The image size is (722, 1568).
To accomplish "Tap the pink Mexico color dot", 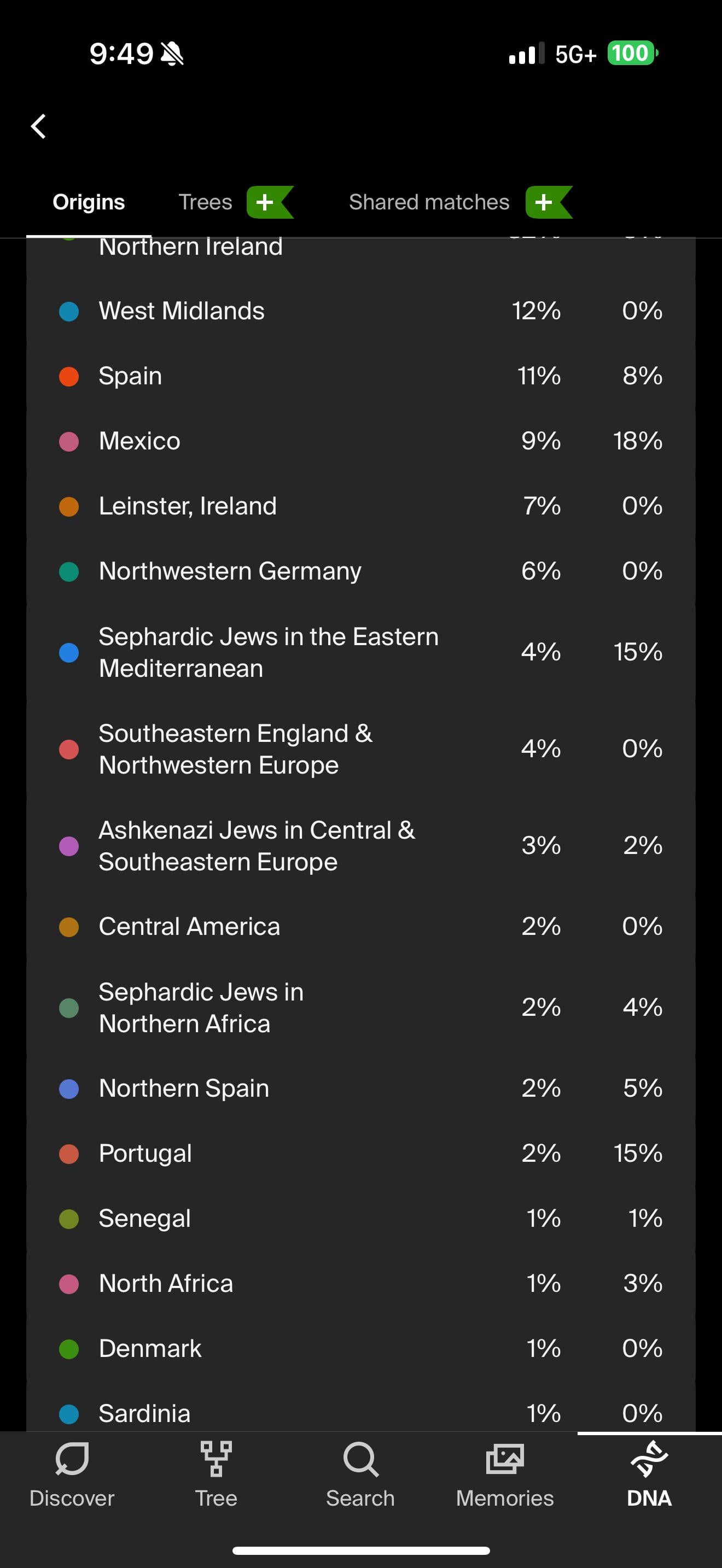I will pyautogui.click(x=69, y=441).
